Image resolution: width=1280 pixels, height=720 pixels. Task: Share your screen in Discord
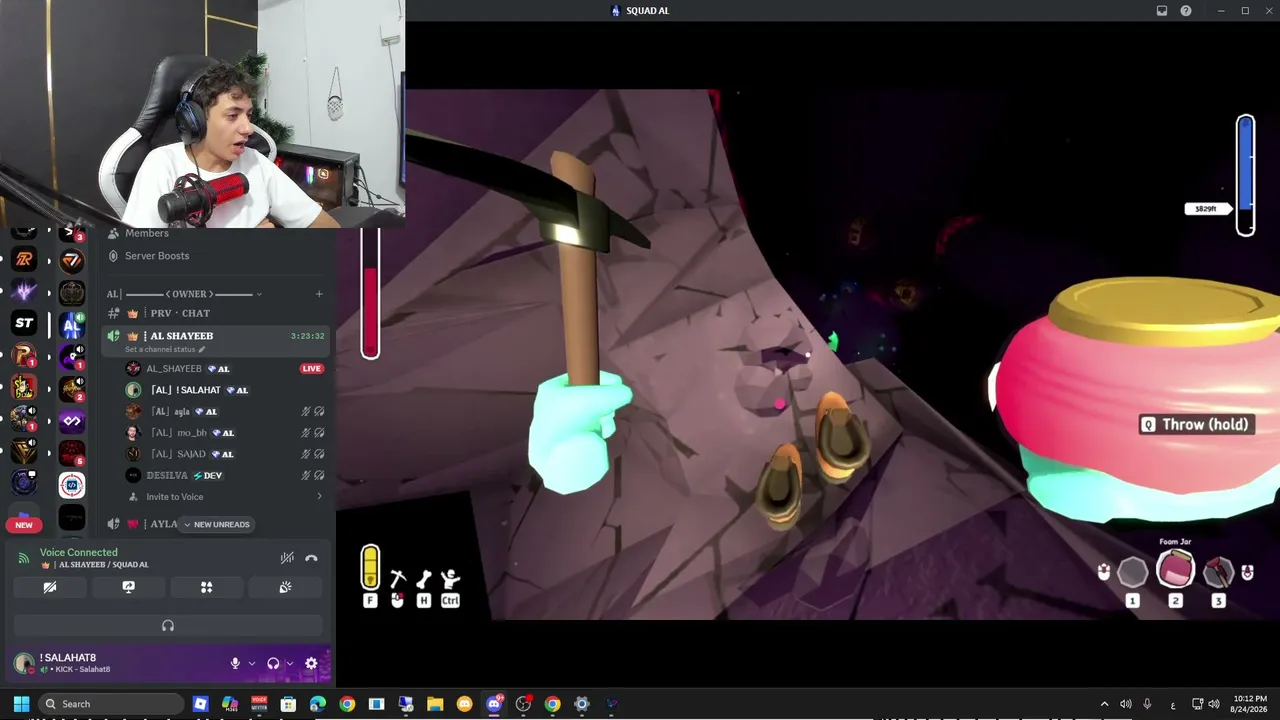pos(128,587)
